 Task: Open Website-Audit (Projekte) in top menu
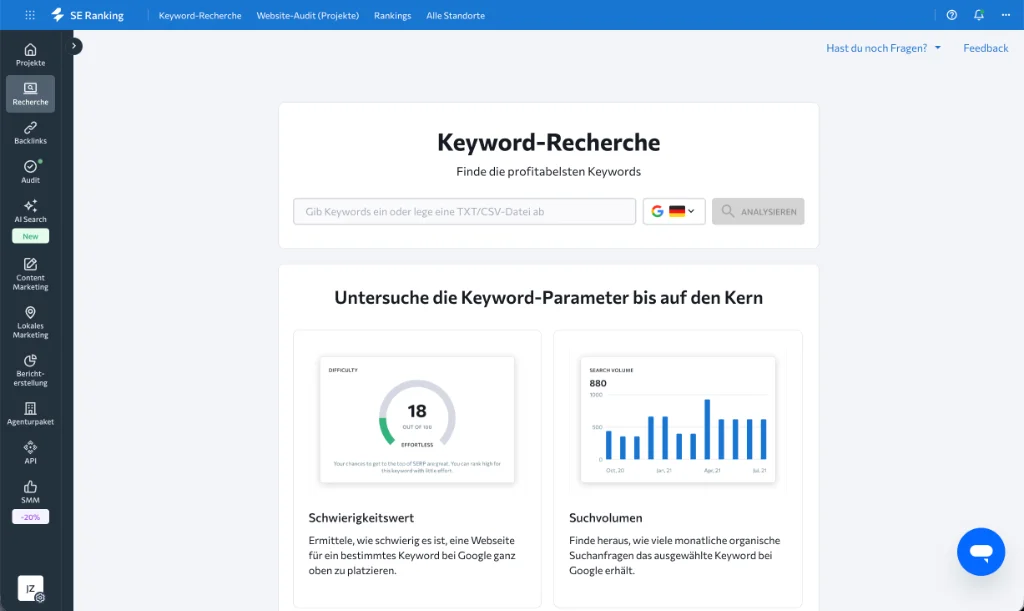click(308, 15)
